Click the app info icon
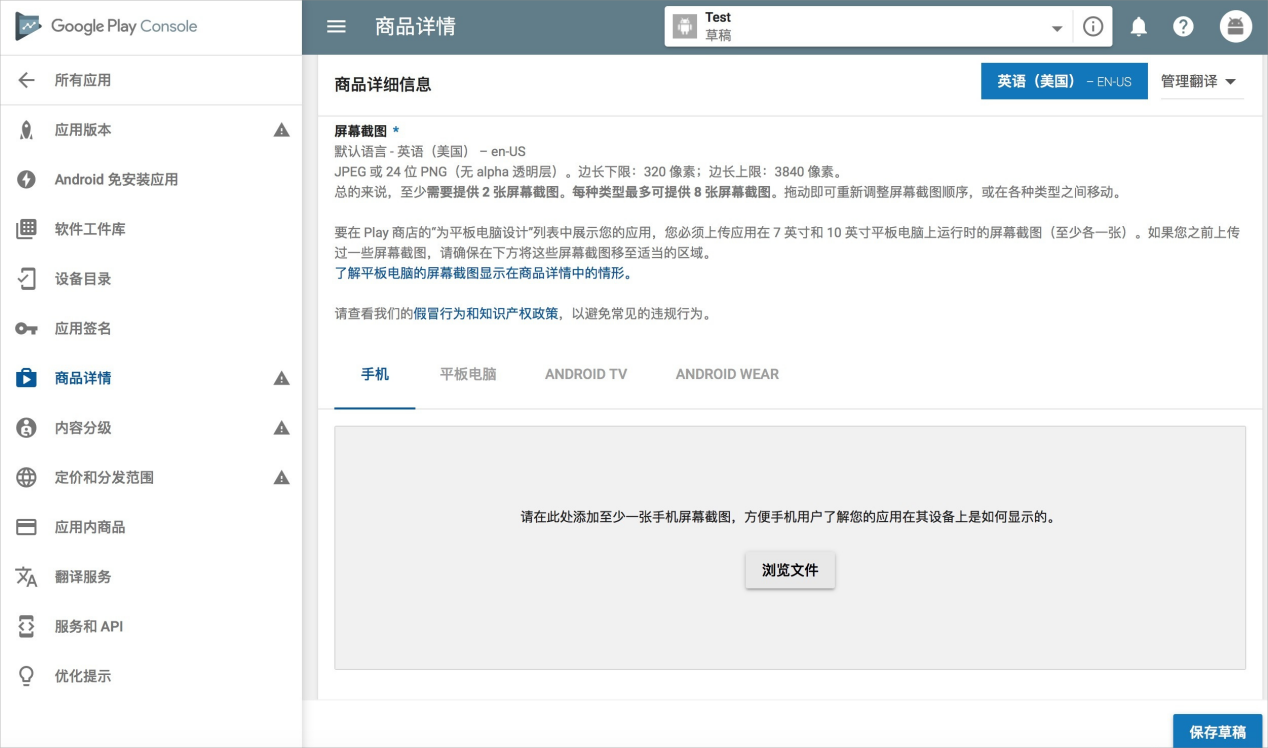The width and height of the screenshot is (1268, 748). click(1093, 27)
